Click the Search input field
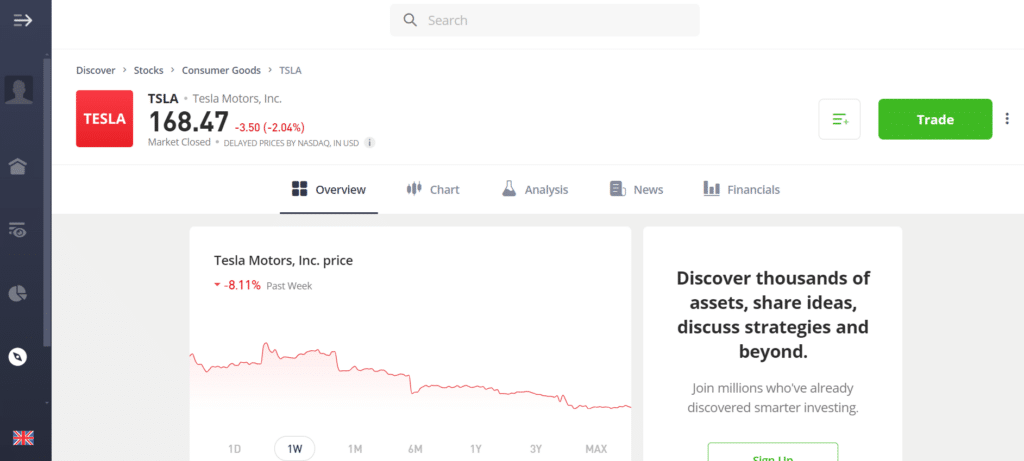 [x=545, y=20]
